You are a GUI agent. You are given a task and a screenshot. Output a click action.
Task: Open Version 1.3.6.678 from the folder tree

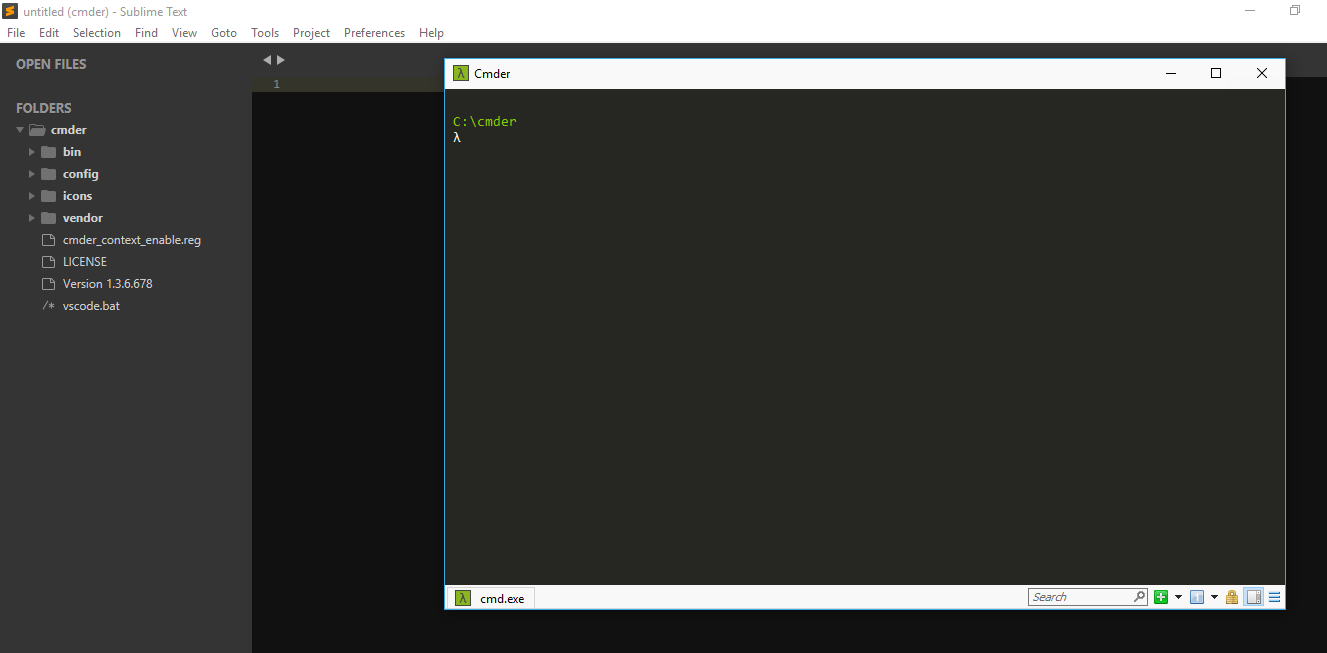point(107,283)
